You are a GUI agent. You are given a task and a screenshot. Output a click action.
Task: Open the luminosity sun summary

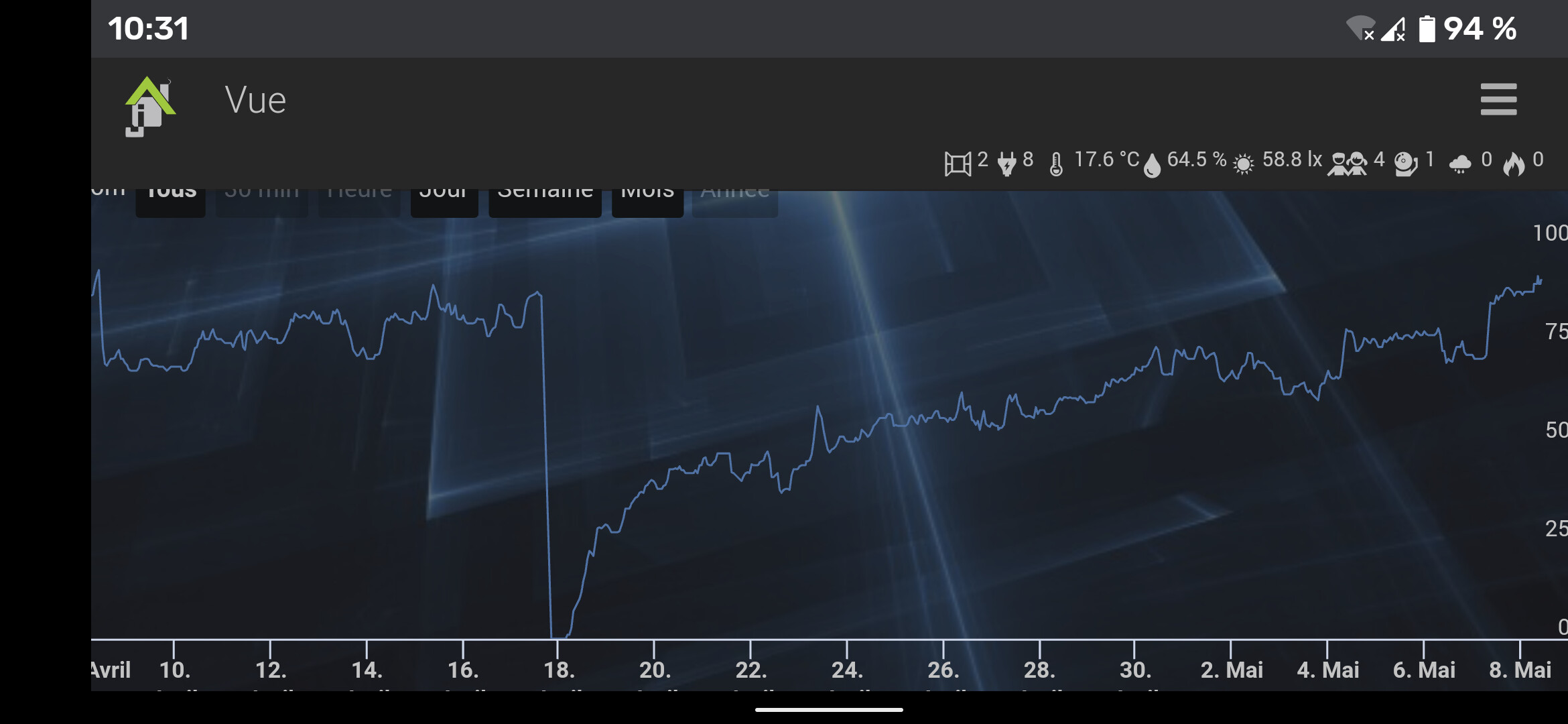point(1243,164)
